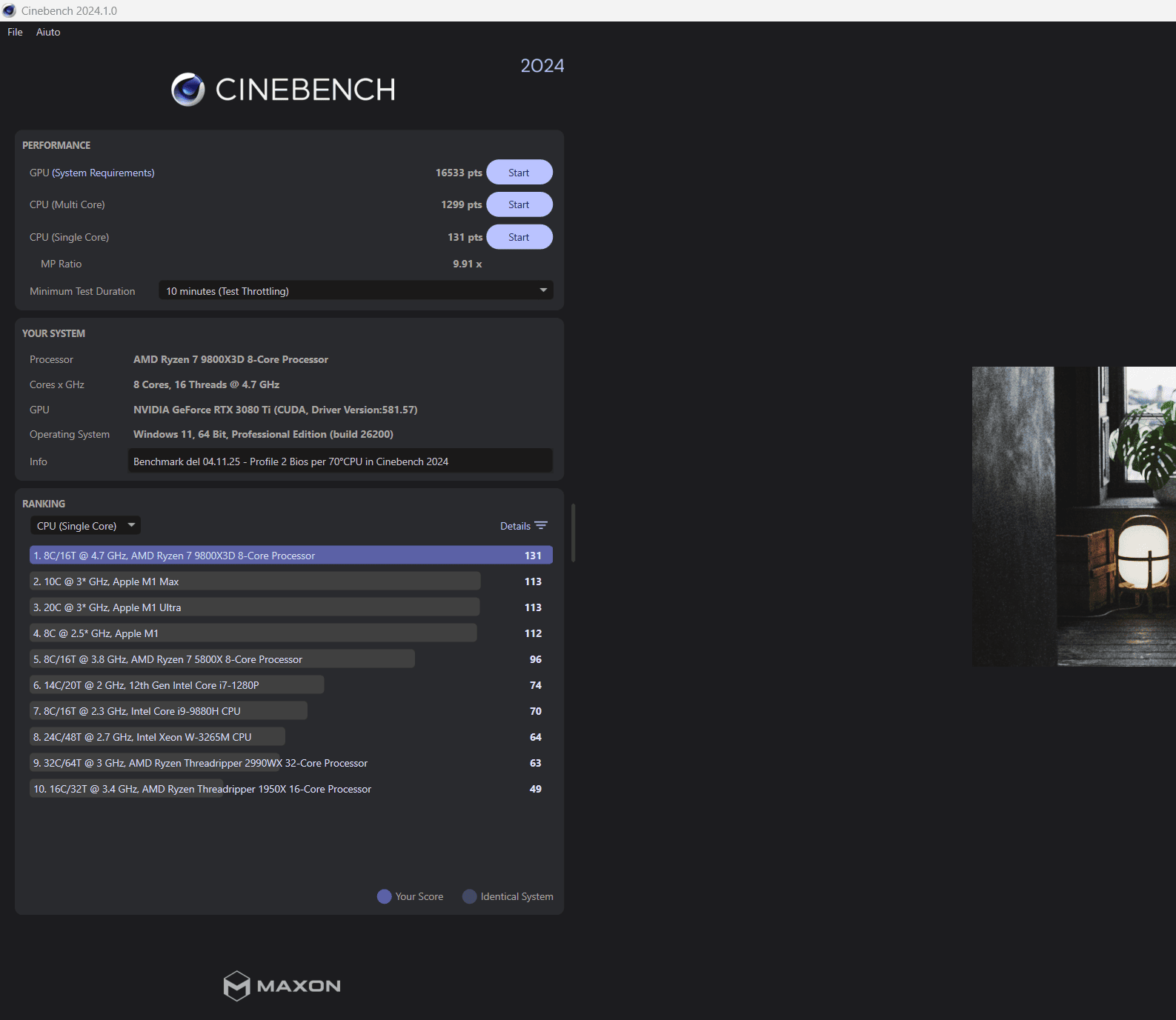This screenshot has width=1176, height=1020.
Task: Select the Intel Core i7-1280P ranking row
Action: (291, 685)
